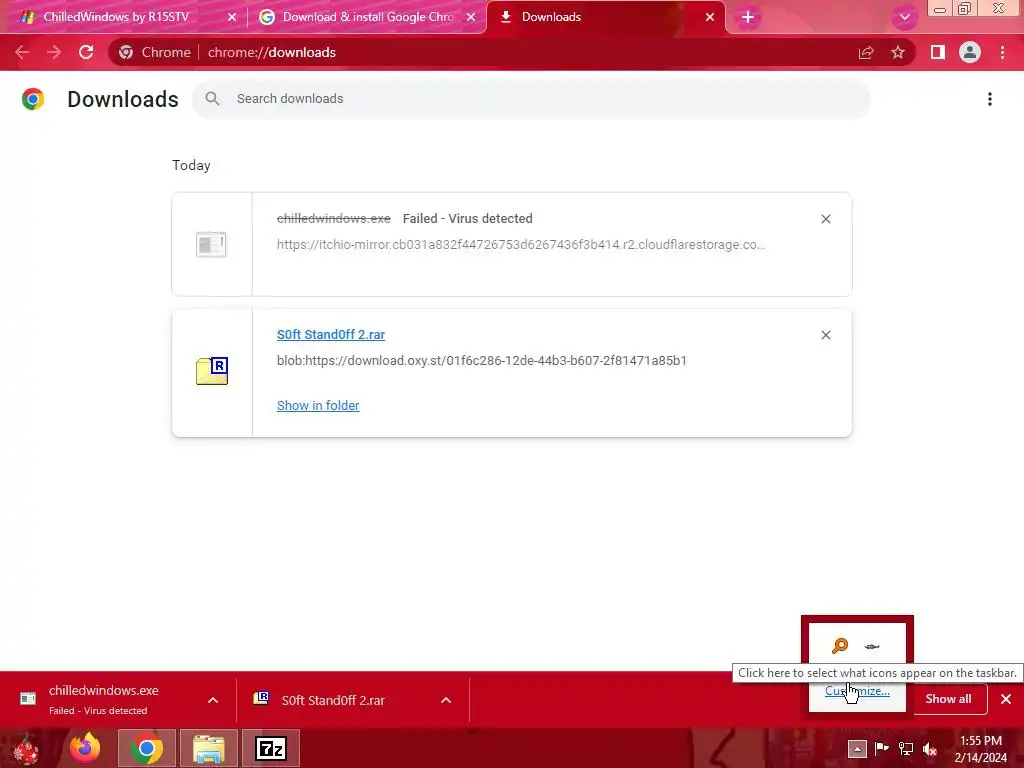This screenshot has height=768, width=1024.
Task: Click the search magnifier icon
Action: (212, 99)
